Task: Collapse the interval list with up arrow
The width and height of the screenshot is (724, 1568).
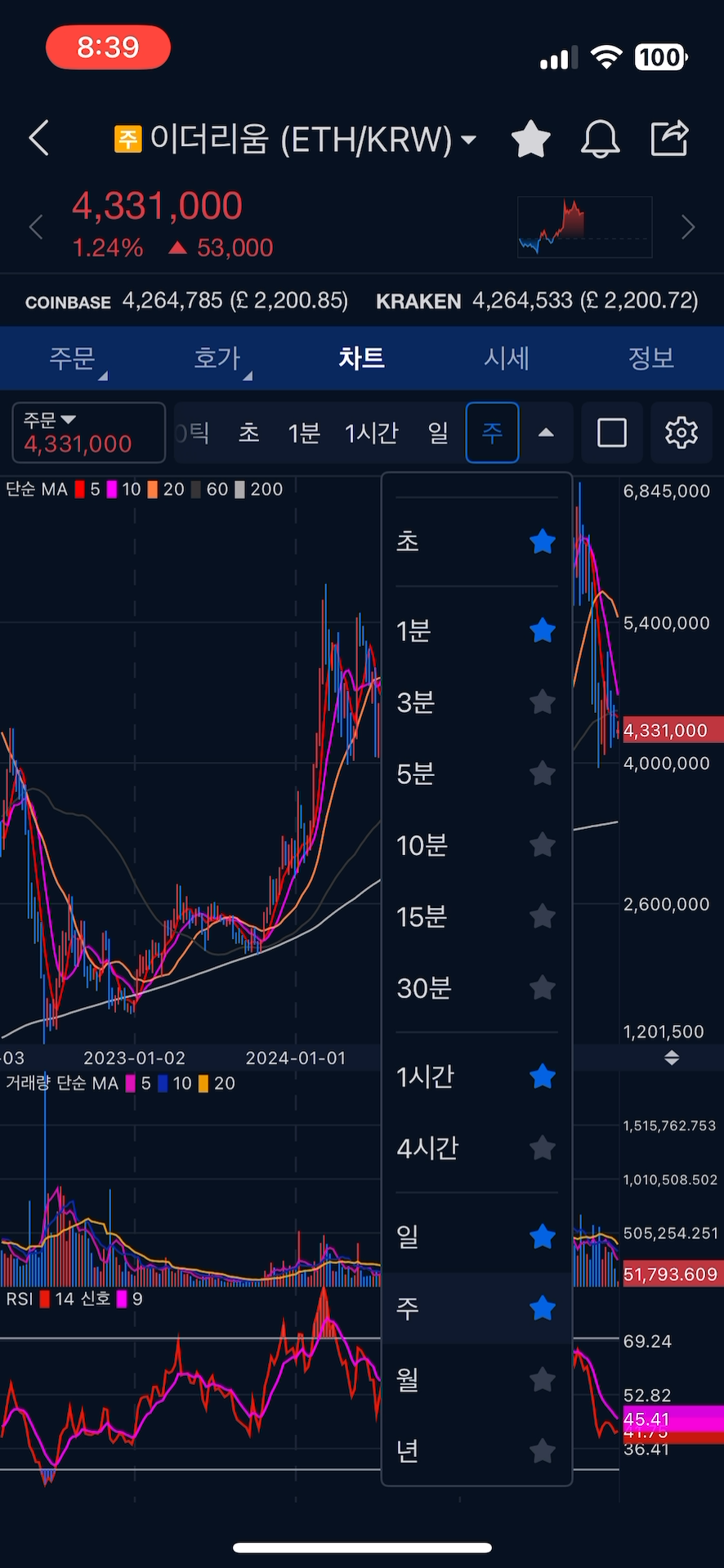Action: pos(546,433)
